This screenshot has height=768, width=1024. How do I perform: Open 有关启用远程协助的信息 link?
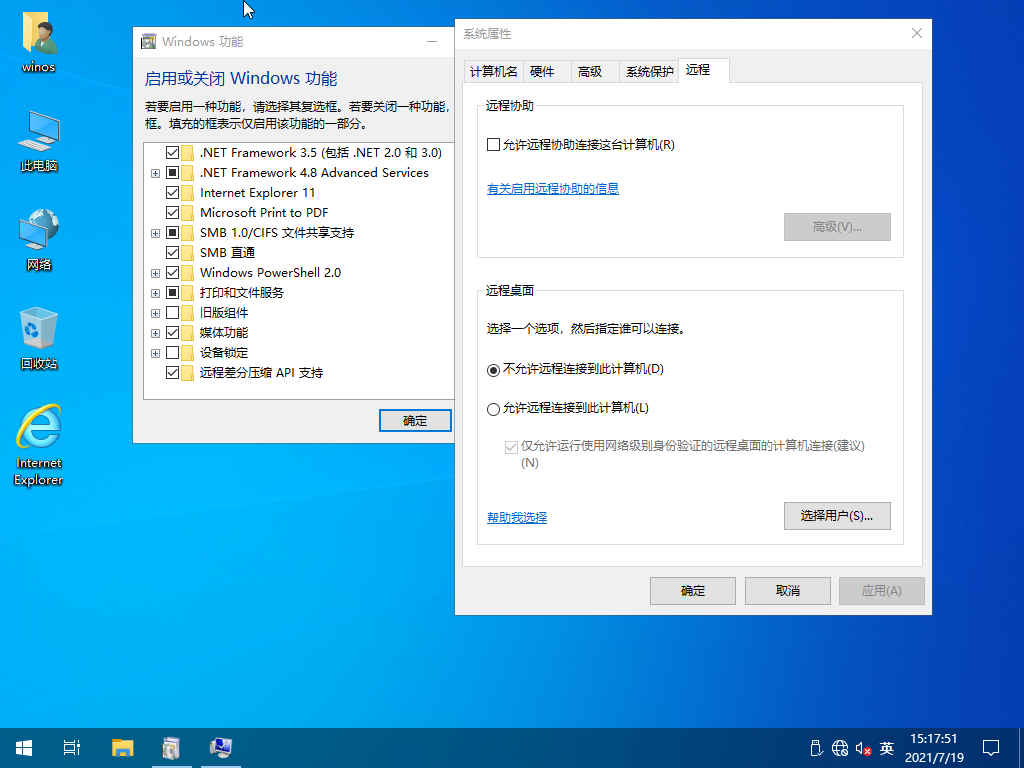click(x=552, y=189)
